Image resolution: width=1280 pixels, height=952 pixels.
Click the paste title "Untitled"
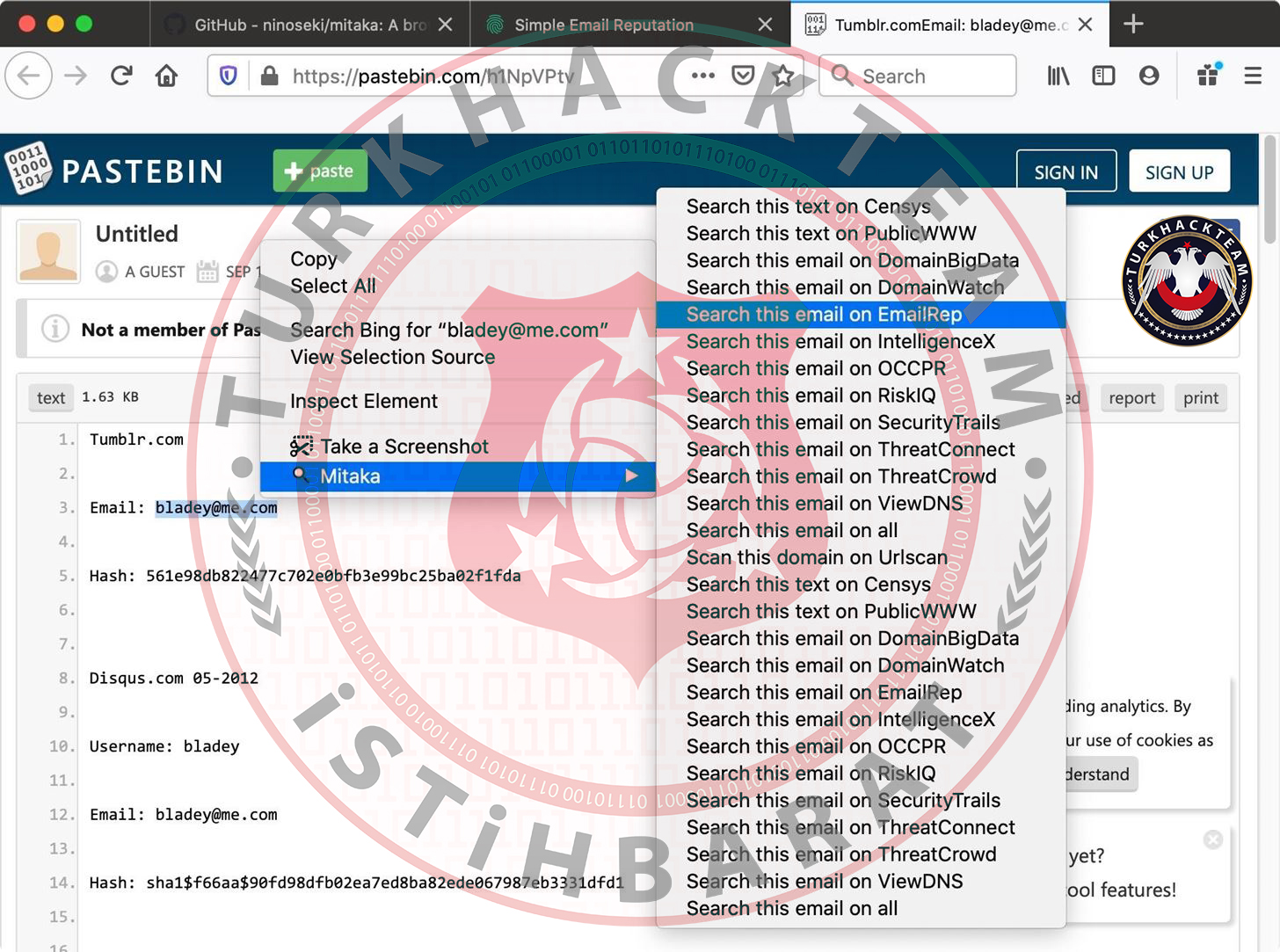137,234
